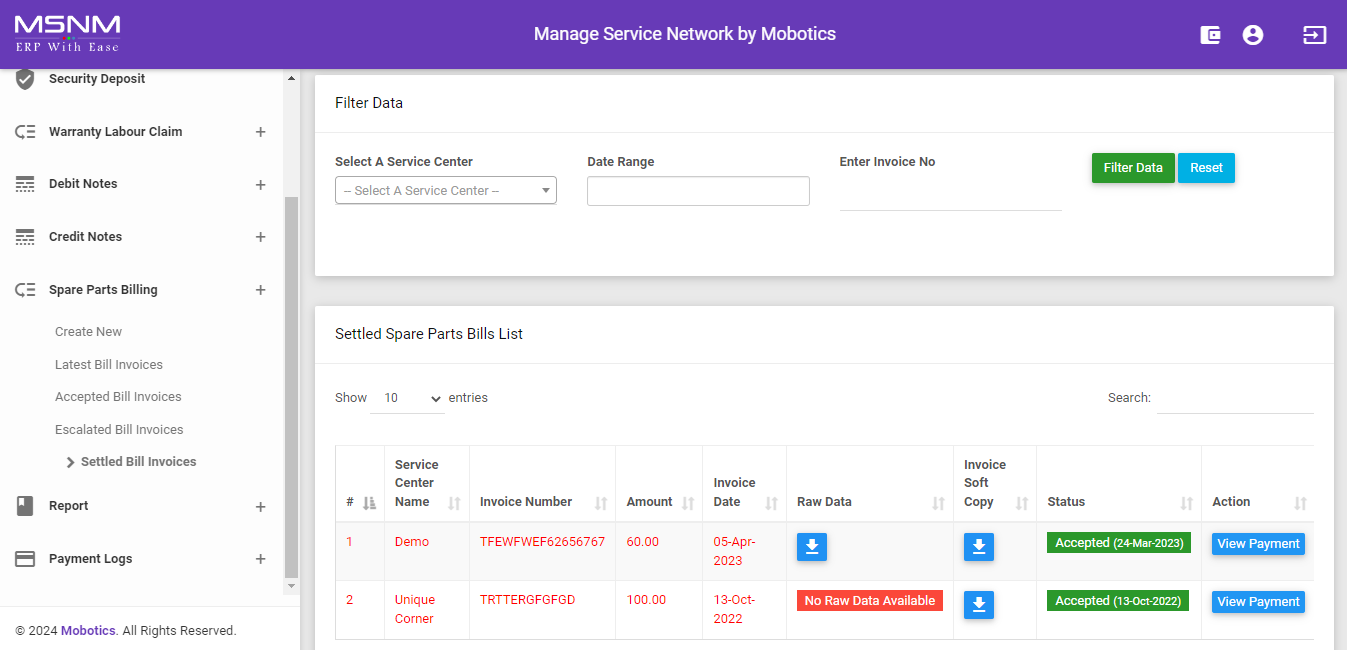Open Select A Service Center dropdown
This screenshot has width=1347, height=650.
pyautogui.click(x=445, y=190)
